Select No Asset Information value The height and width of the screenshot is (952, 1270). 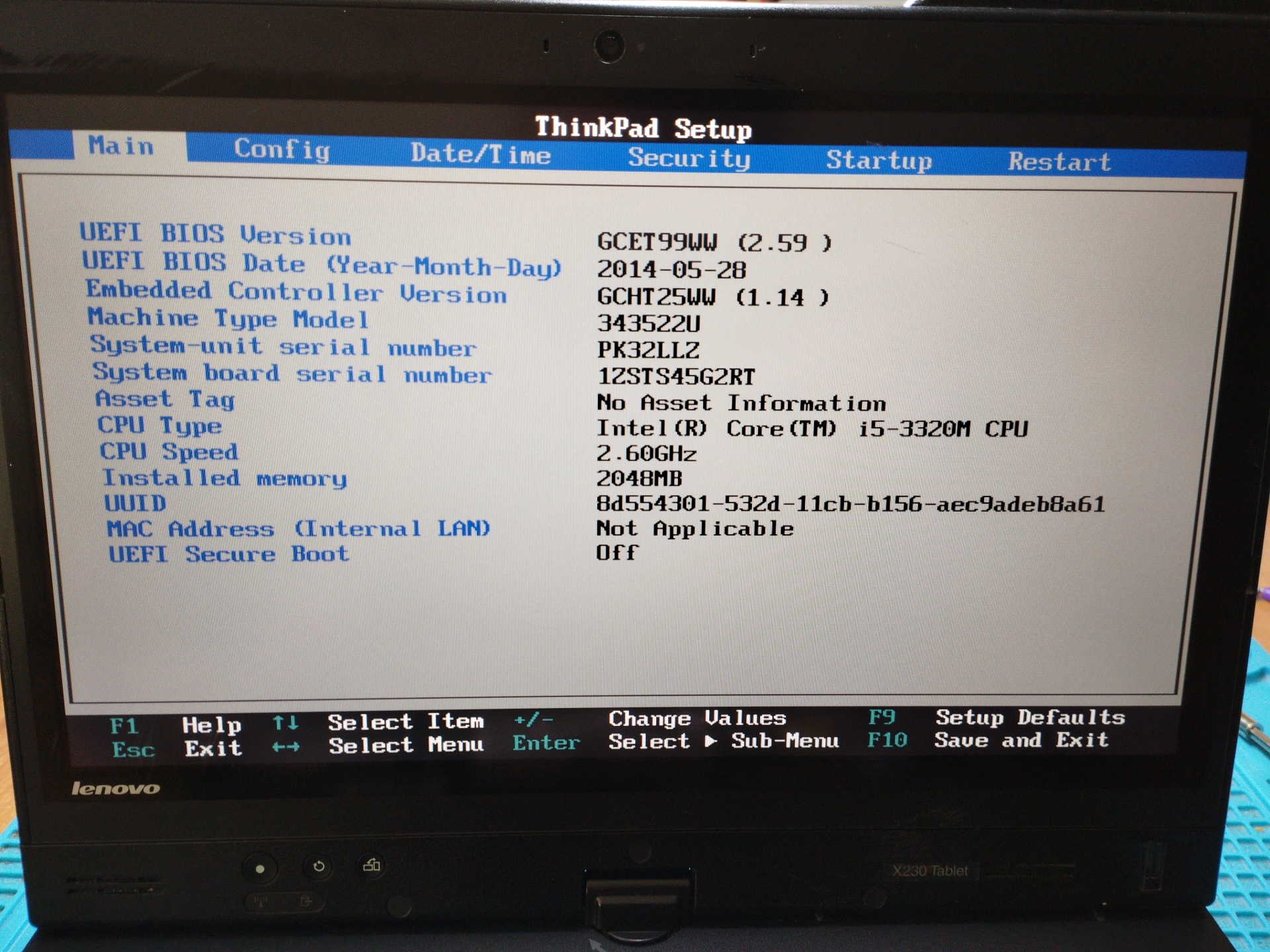[x=741, y=403]
